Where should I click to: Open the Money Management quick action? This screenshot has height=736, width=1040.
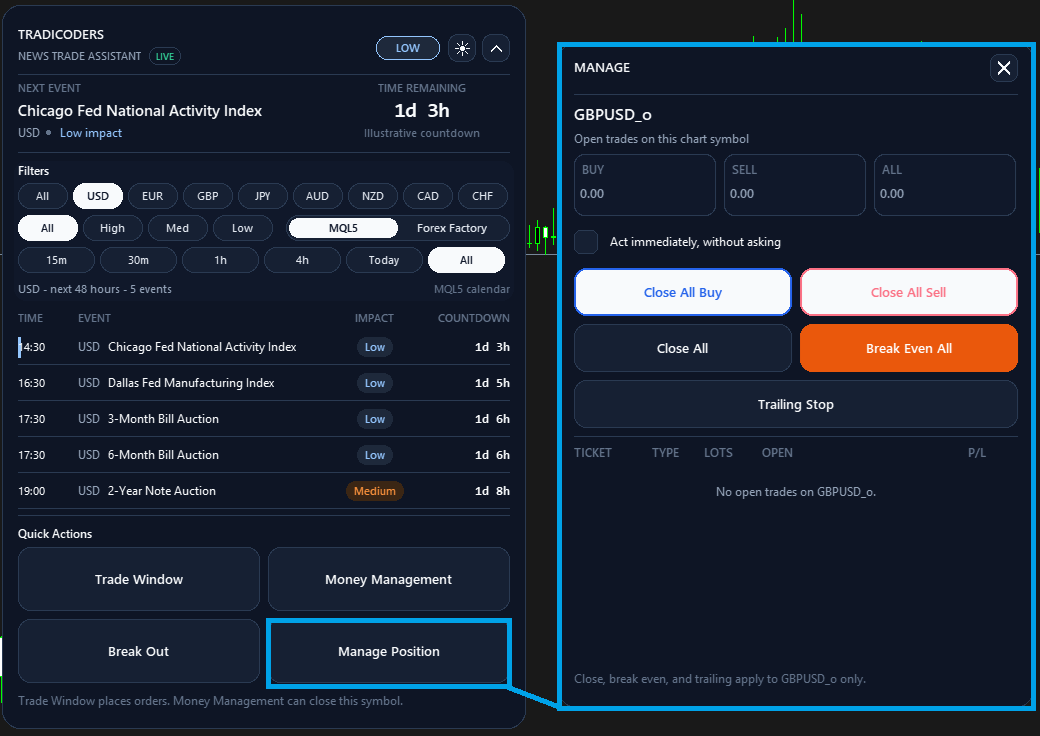click(389, 580)
